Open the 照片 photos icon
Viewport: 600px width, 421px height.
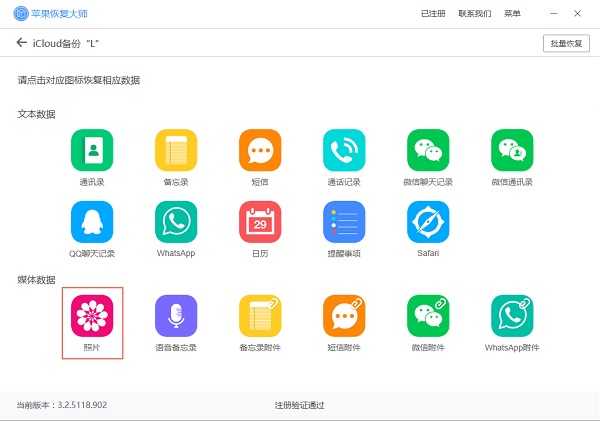92,316
